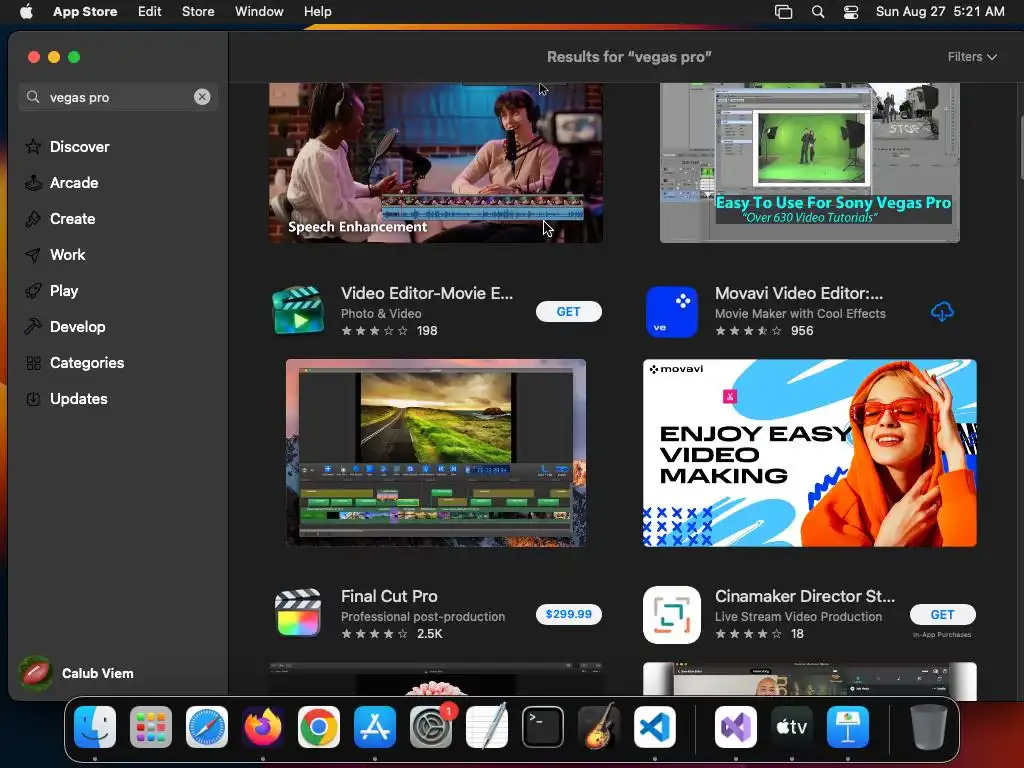The image size is (1024, 768).
Task: Open Apple TV from the Dock
Action: pos(792,727)
